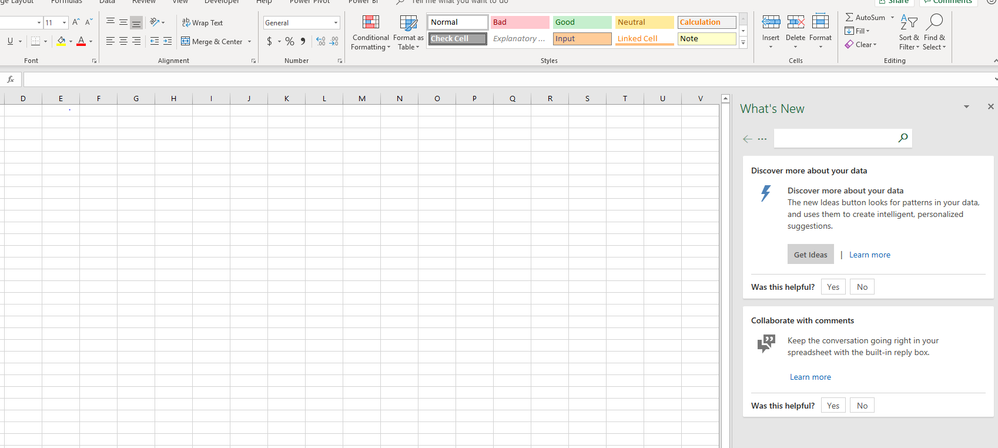The image size is (998, 448).
Task: Click the insert function fx button
Action: [x=10, y=80]
